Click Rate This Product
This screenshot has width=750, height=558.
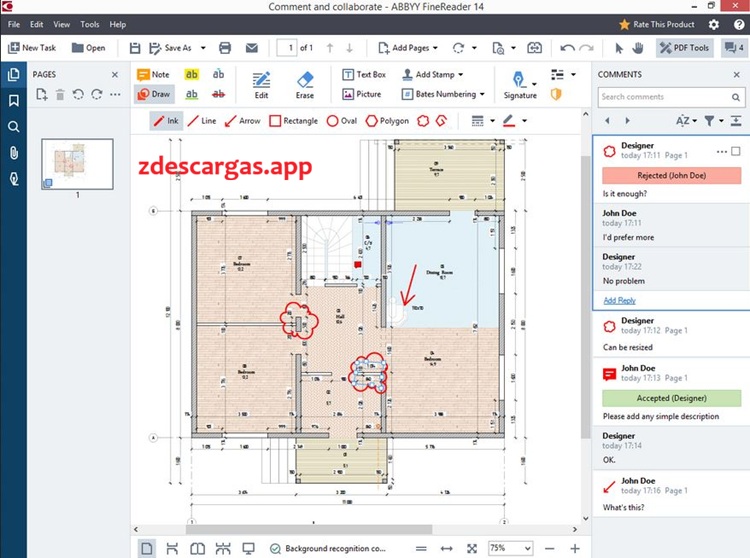pyautogui.click(x=657, y=24)
